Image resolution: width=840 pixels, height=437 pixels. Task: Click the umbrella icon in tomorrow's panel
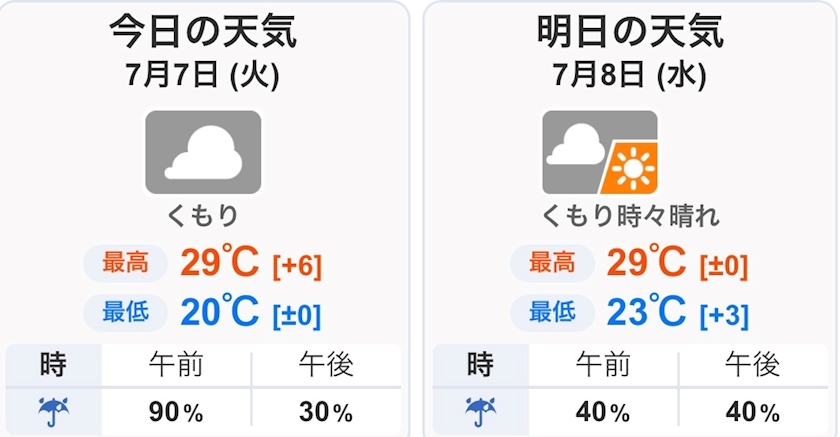click(x=481, y=412)
